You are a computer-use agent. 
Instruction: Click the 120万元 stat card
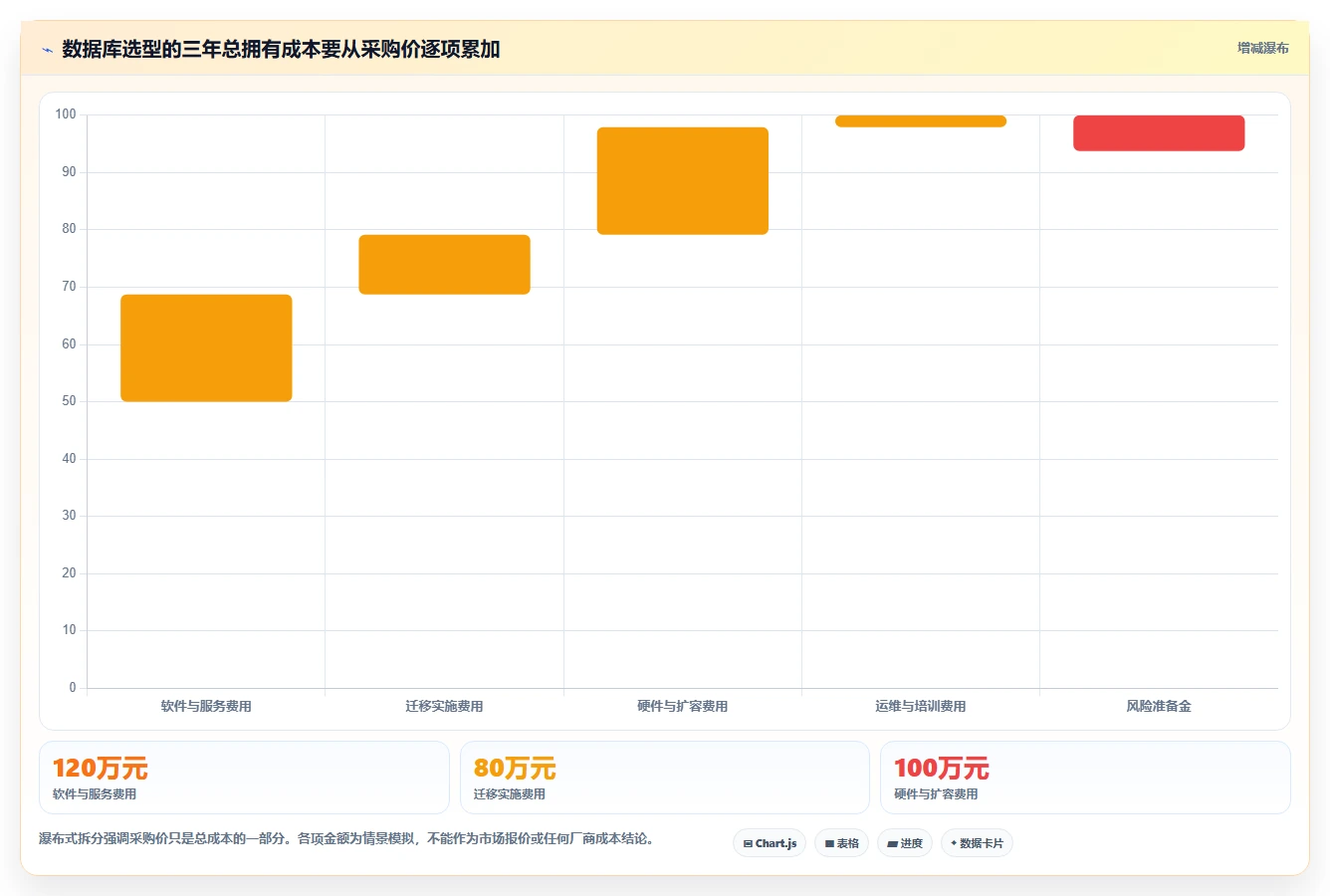pyautogui.click(x=244, y=778)
